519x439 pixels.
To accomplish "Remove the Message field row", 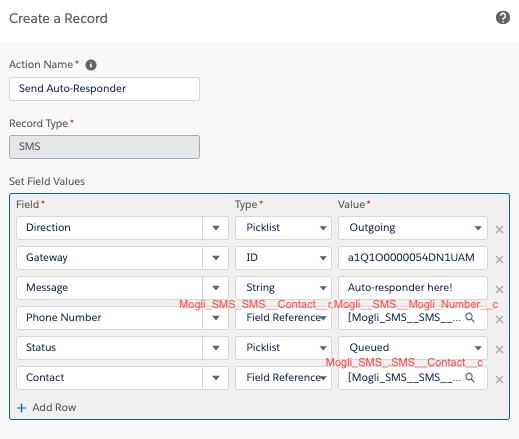I will coord(499,289).
